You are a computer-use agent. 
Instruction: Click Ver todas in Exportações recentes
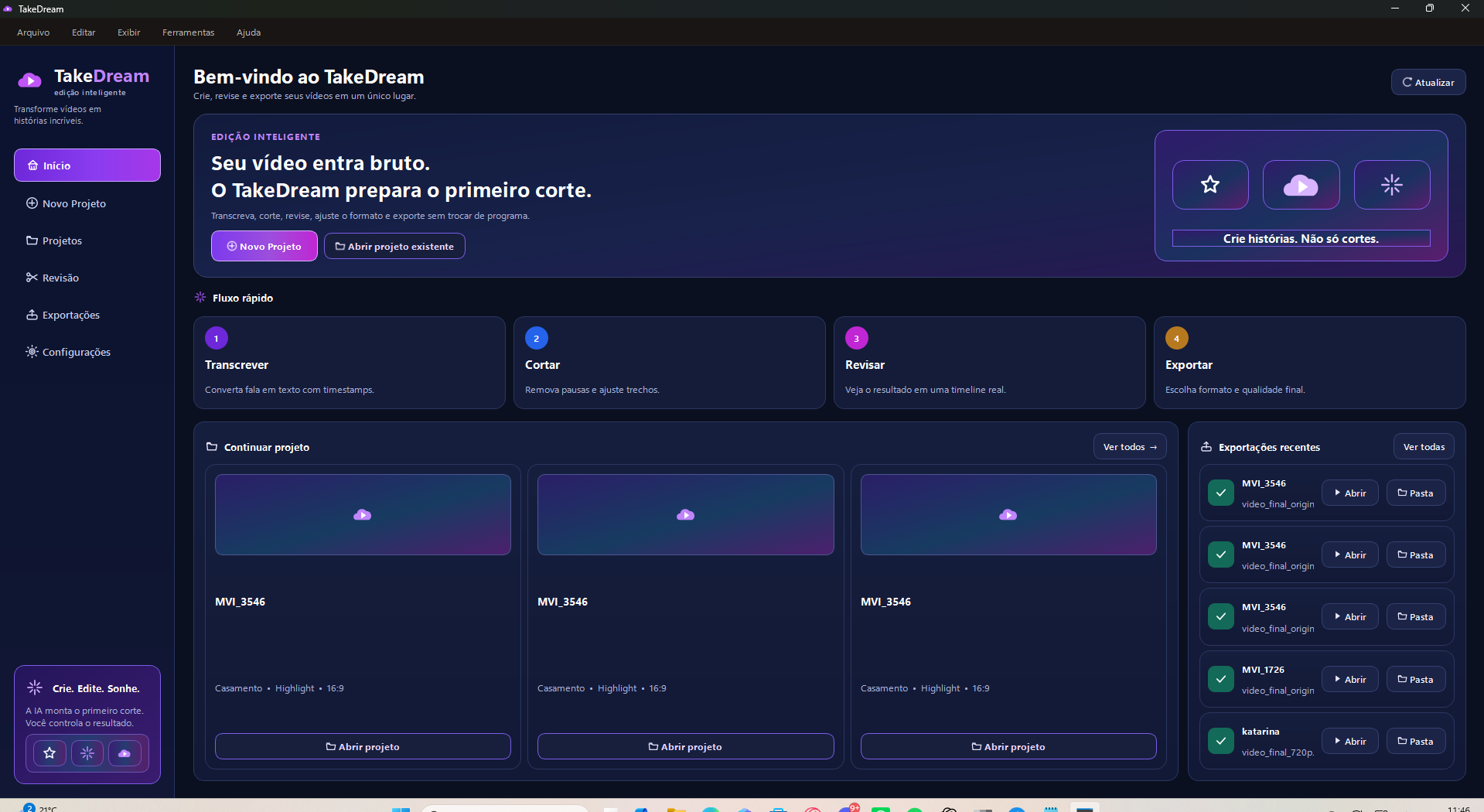click(x=1424, y=447)
